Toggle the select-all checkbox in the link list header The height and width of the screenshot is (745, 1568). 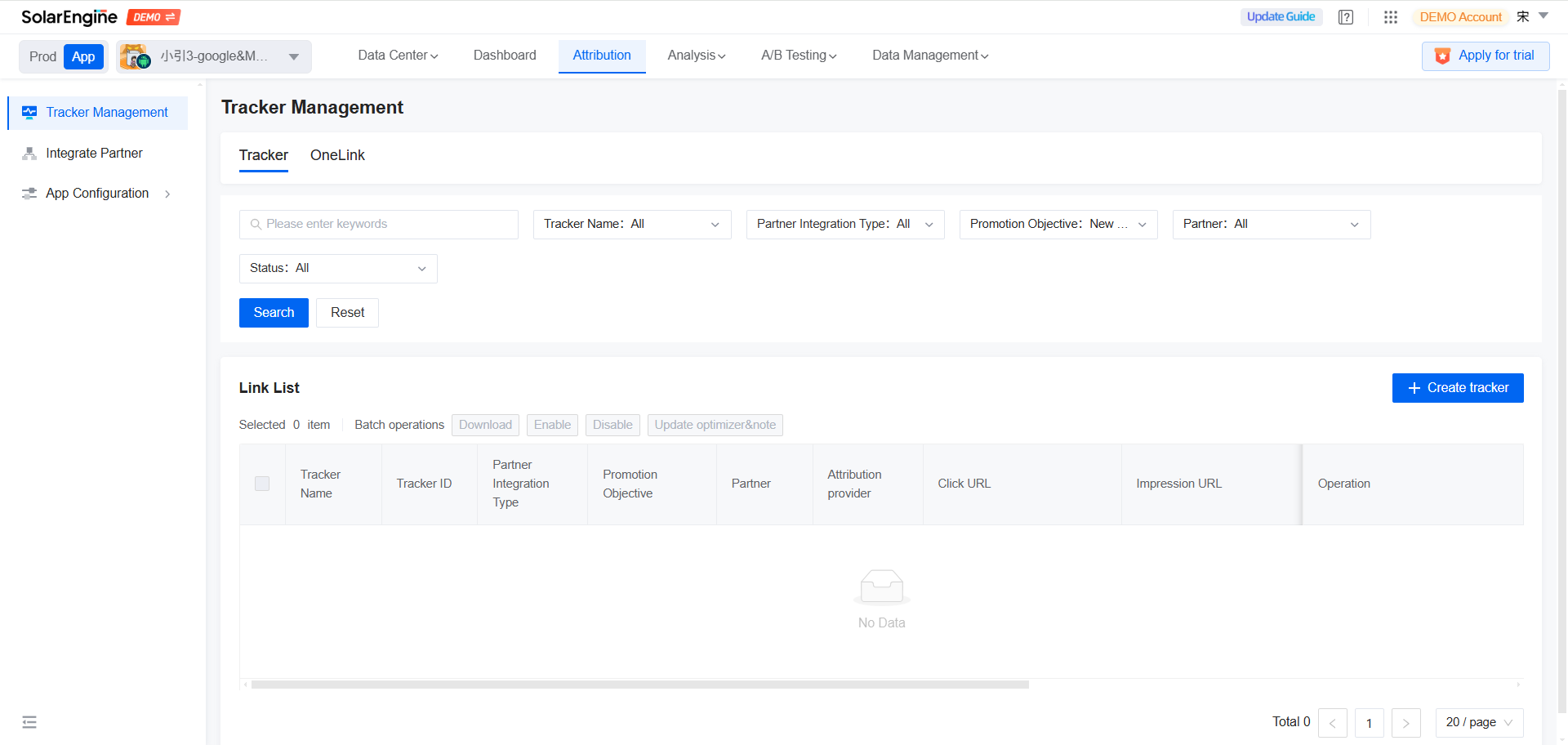(261, 484)
